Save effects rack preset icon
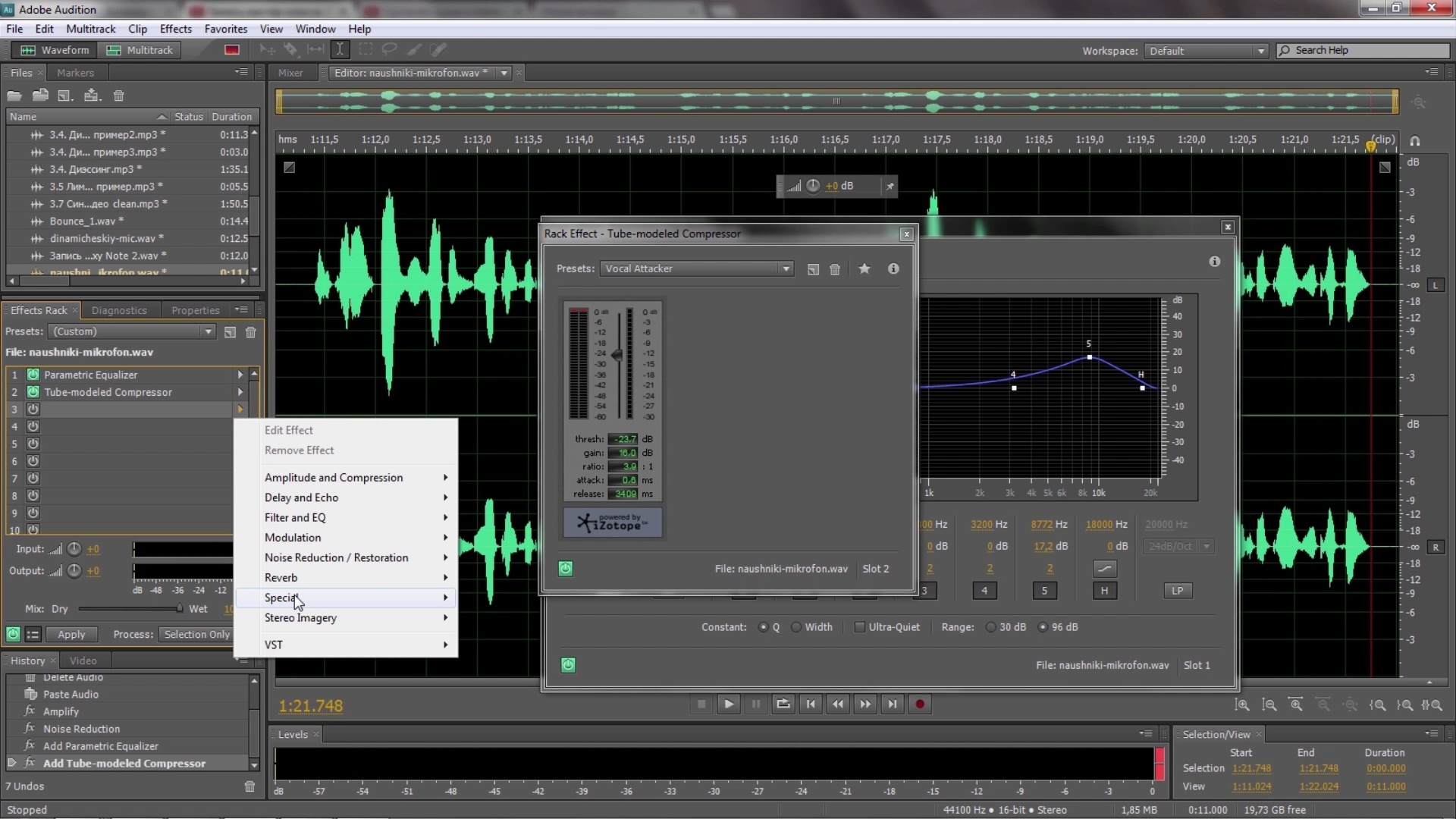Screen dimensions: 1456x819 point(230,332)
